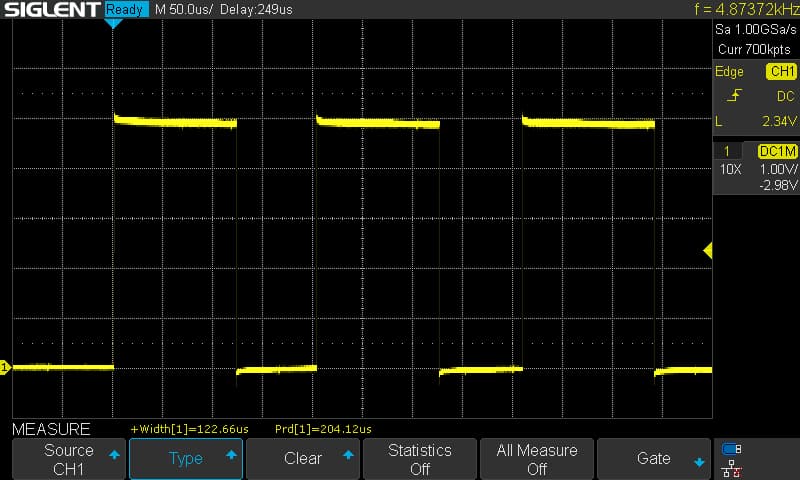Click the SIGLENT logo
The width and height of the screenshot is (800, 480).
click(53, 9)
